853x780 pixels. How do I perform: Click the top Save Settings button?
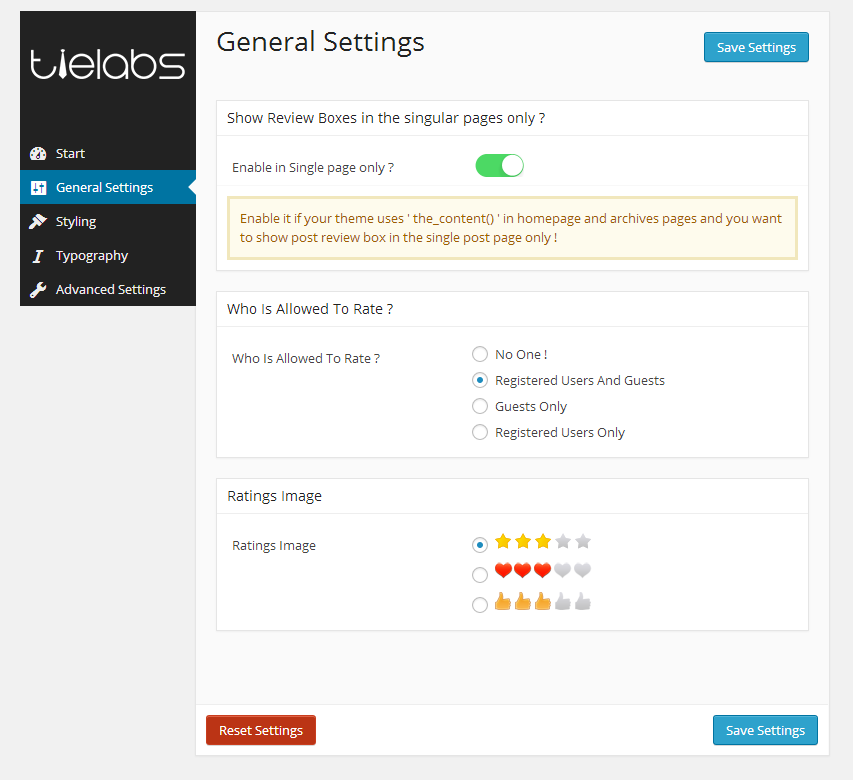coord(756,46)
